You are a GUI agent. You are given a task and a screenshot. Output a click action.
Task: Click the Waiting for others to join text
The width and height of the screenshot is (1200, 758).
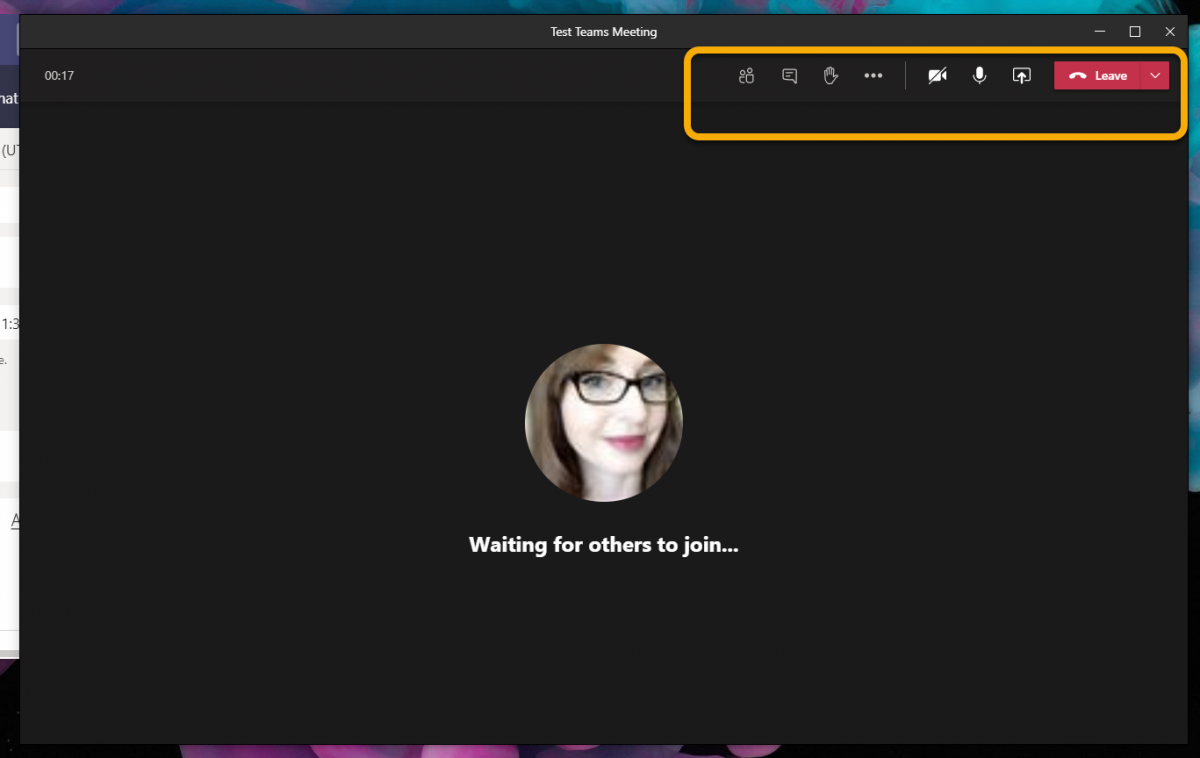[604, 546]
